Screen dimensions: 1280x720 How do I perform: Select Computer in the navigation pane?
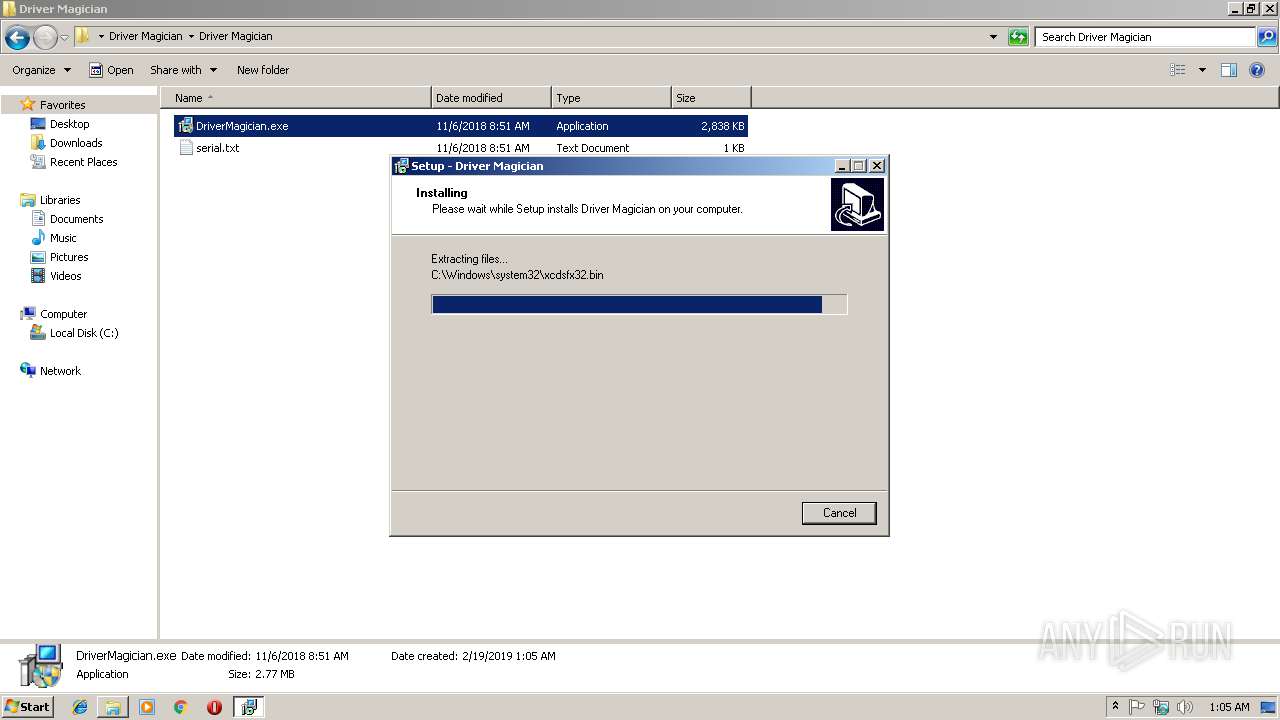tap(54, 314)
